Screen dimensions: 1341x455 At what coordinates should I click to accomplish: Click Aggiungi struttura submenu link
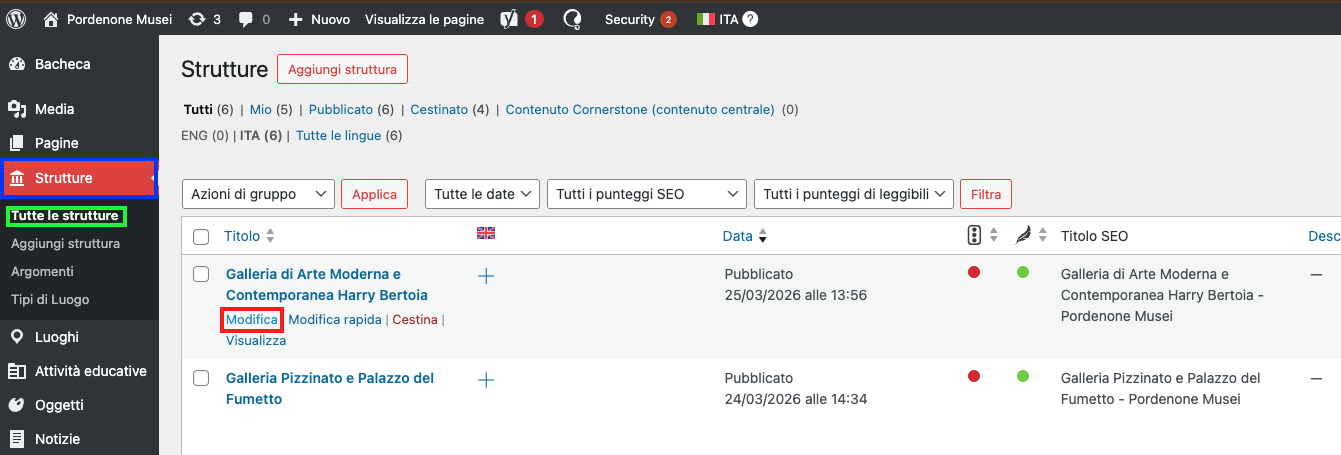65,244
